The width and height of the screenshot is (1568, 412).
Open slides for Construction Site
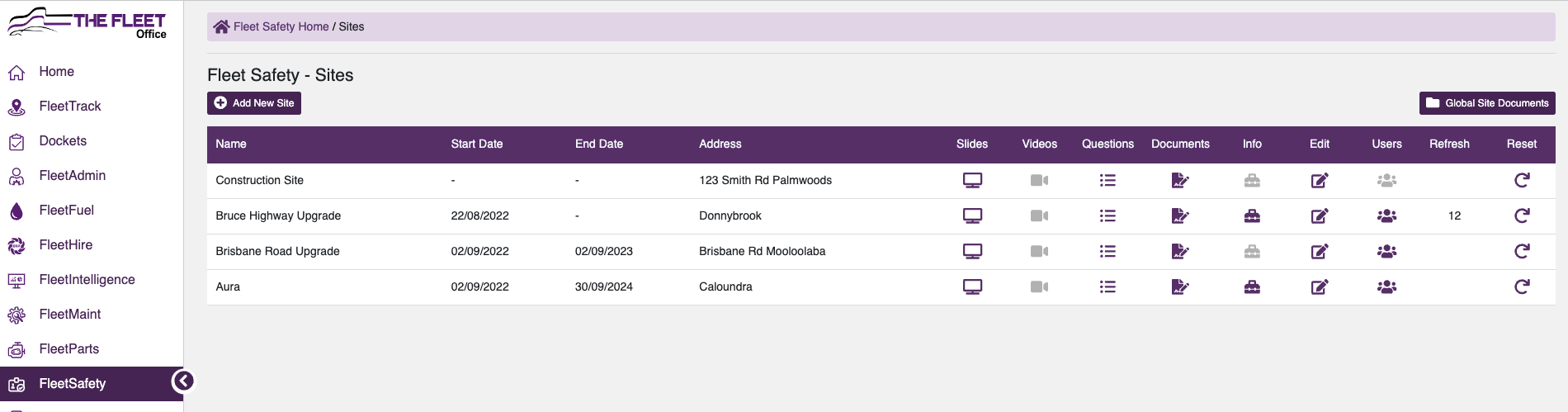pyautogui.click(x=972, y=180)
